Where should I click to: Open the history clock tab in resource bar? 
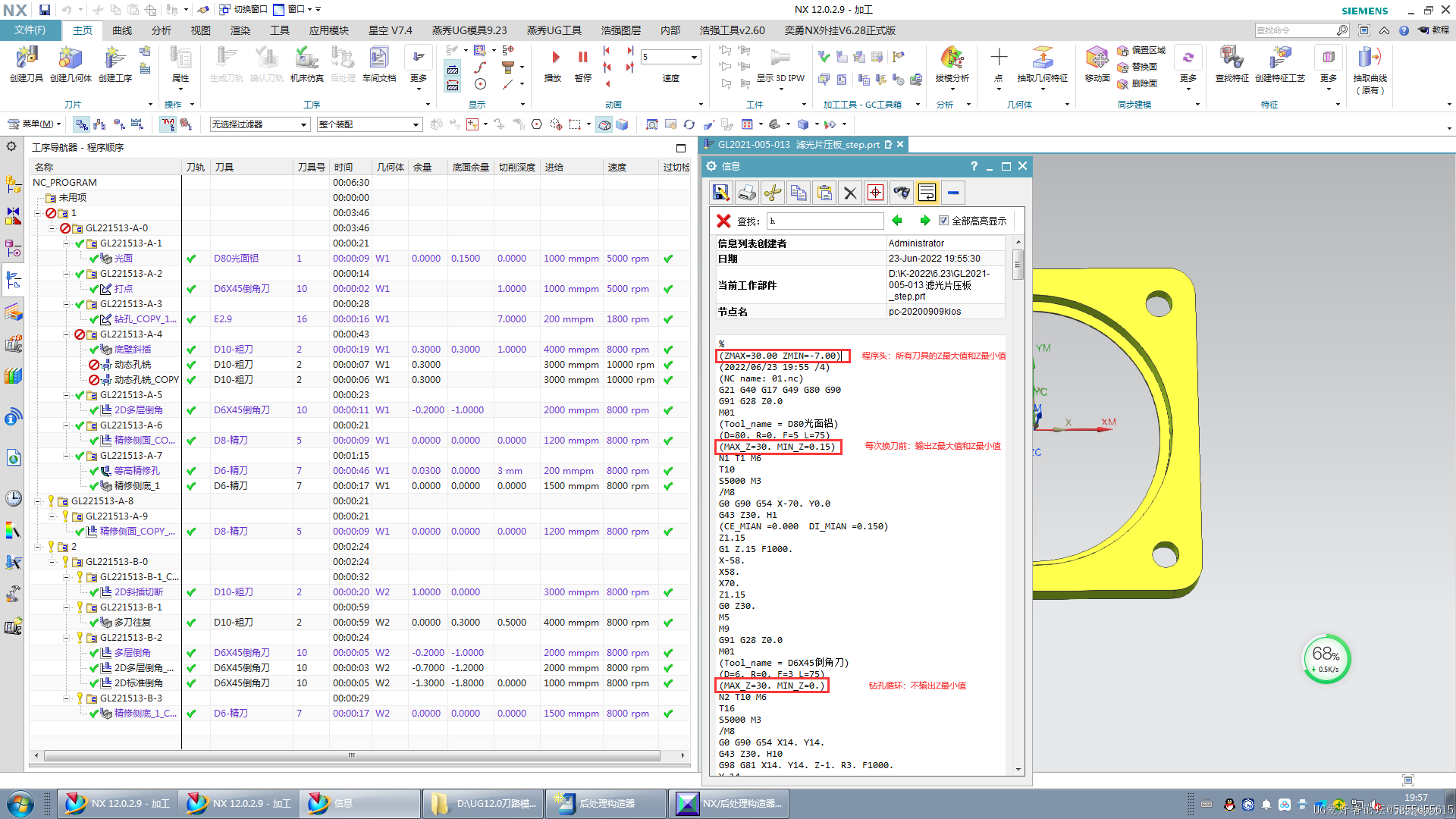(13, 497)
